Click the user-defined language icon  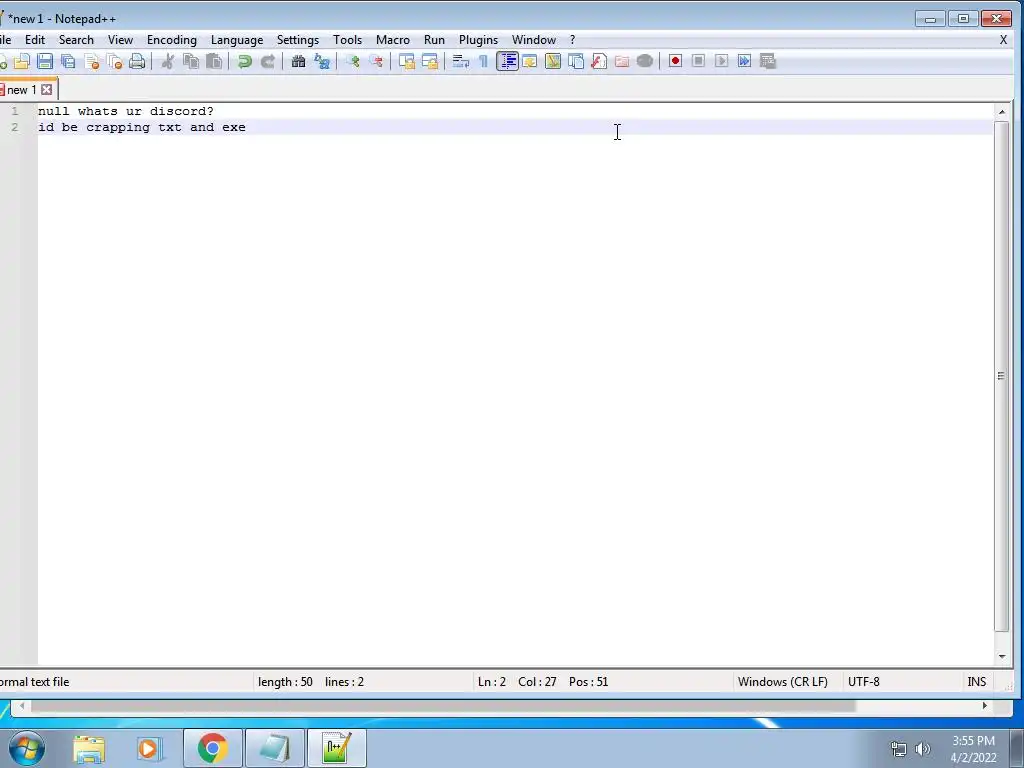tap(530, 61)
